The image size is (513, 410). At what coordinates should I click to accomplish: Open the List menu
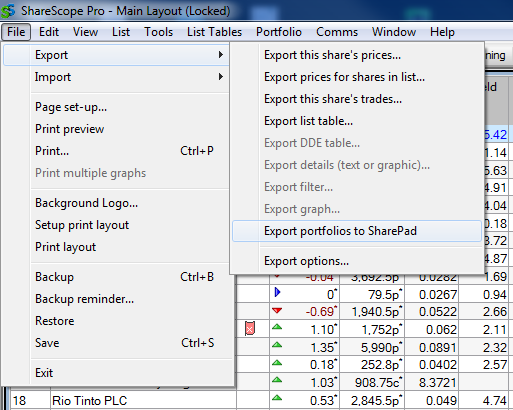point(121,32)
